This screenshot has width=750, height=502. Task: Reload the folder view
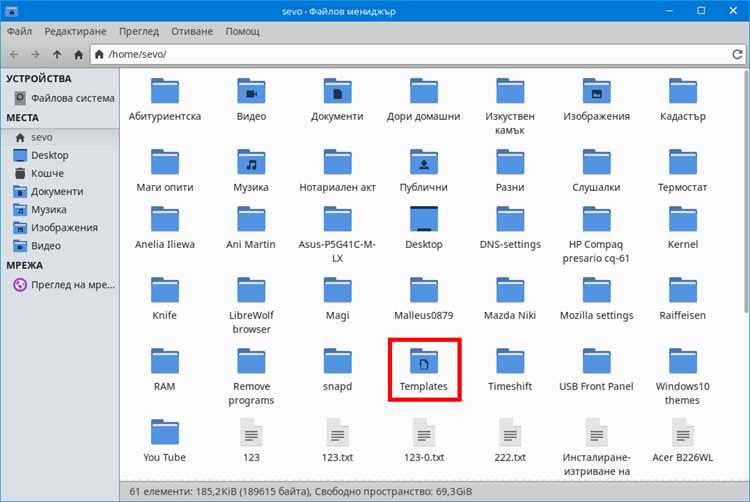coord(737,54)
